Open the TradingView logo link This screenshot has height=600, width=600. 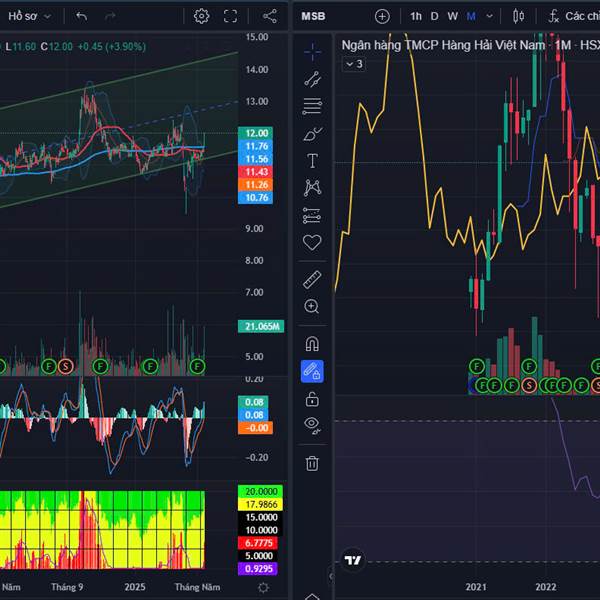click(x=352, y=561)
